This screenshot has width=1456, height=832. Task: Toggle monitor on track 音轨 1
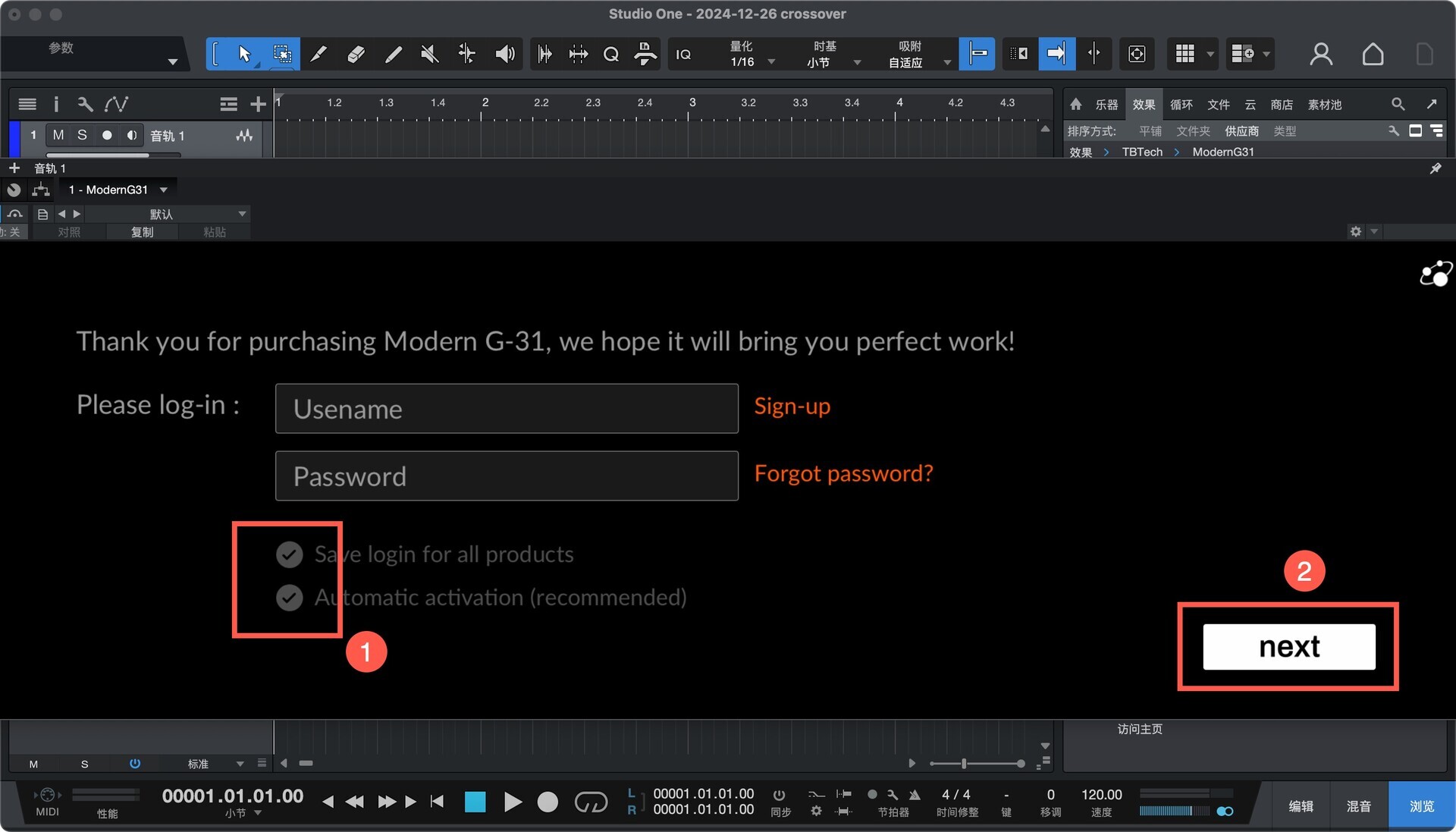pyautogui.click(x=132, y=135)
